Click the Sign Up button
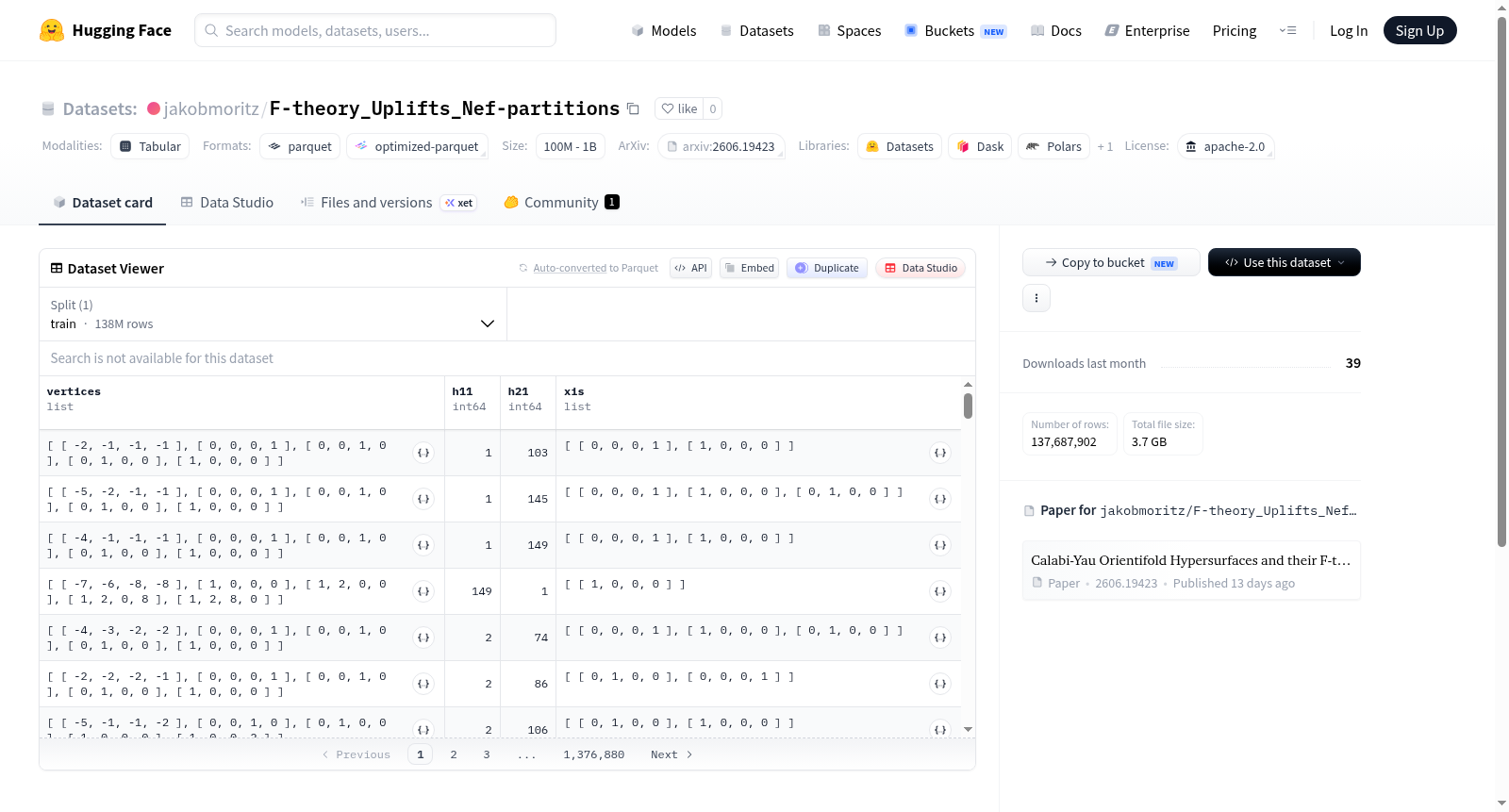The width and height of the screenshot is (1509, 812). point(1419,30)
